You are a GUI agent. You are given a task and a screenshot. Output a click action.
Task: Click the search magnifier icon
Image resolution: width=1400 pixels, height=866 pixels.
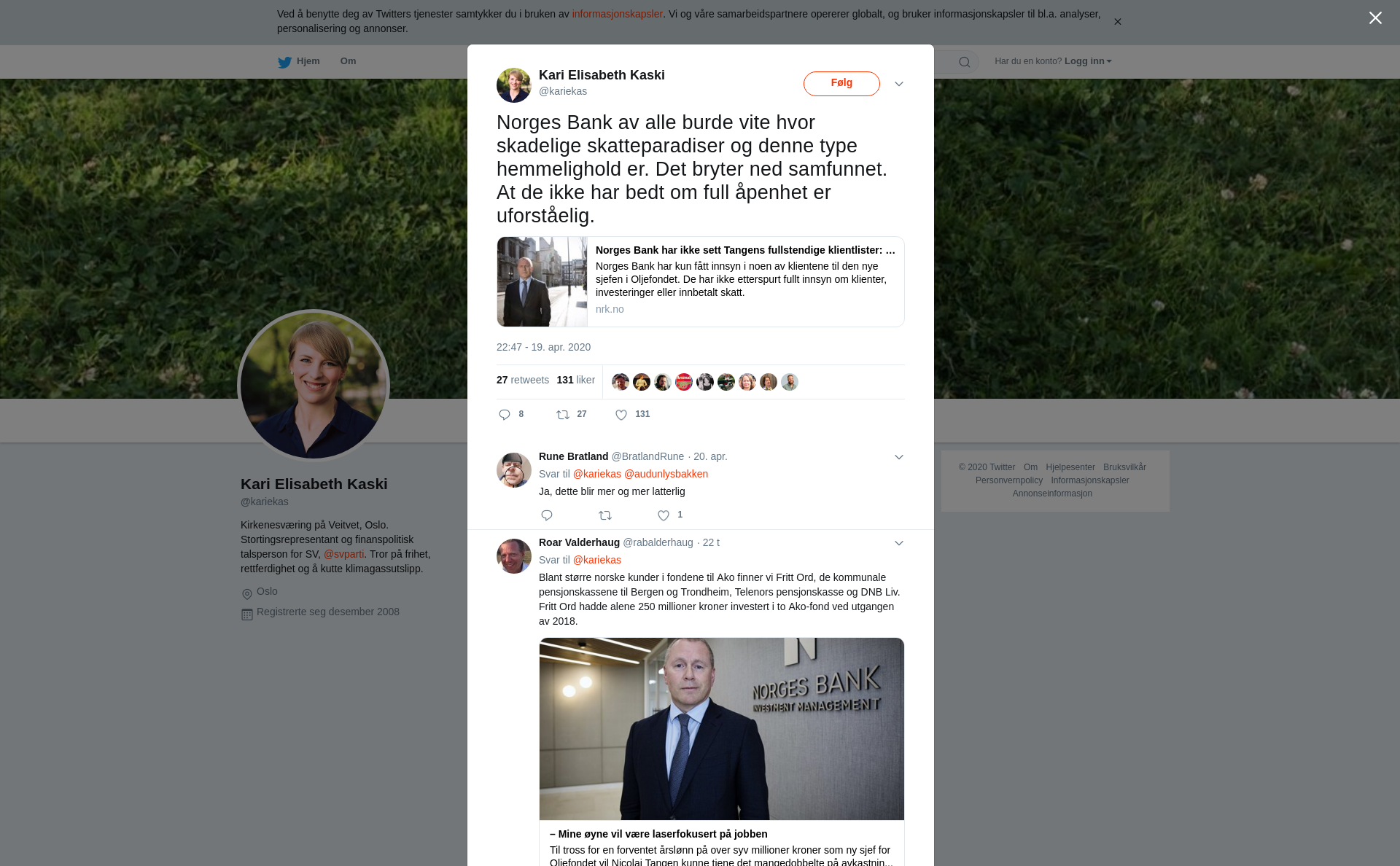(965, 62)
